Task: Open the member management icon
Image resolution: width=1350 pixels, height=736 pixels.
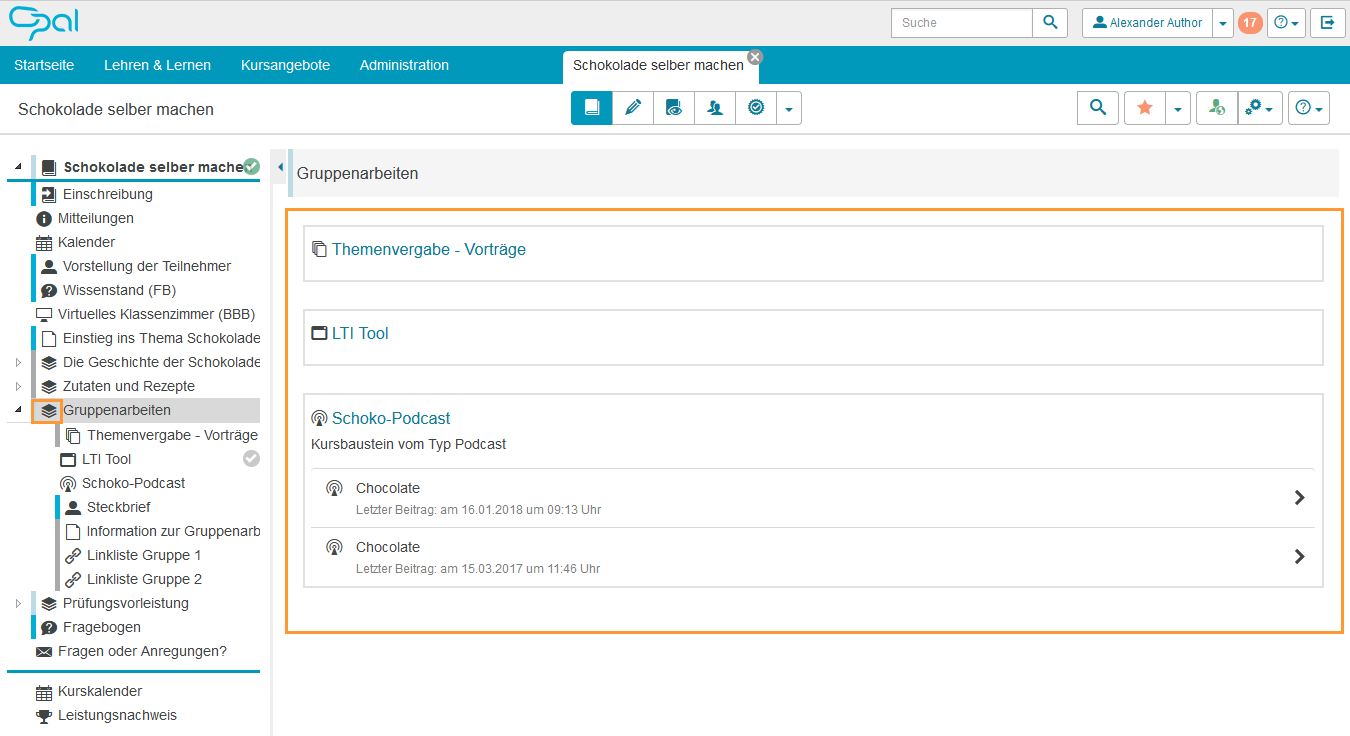Action: [x=715, y=108]
